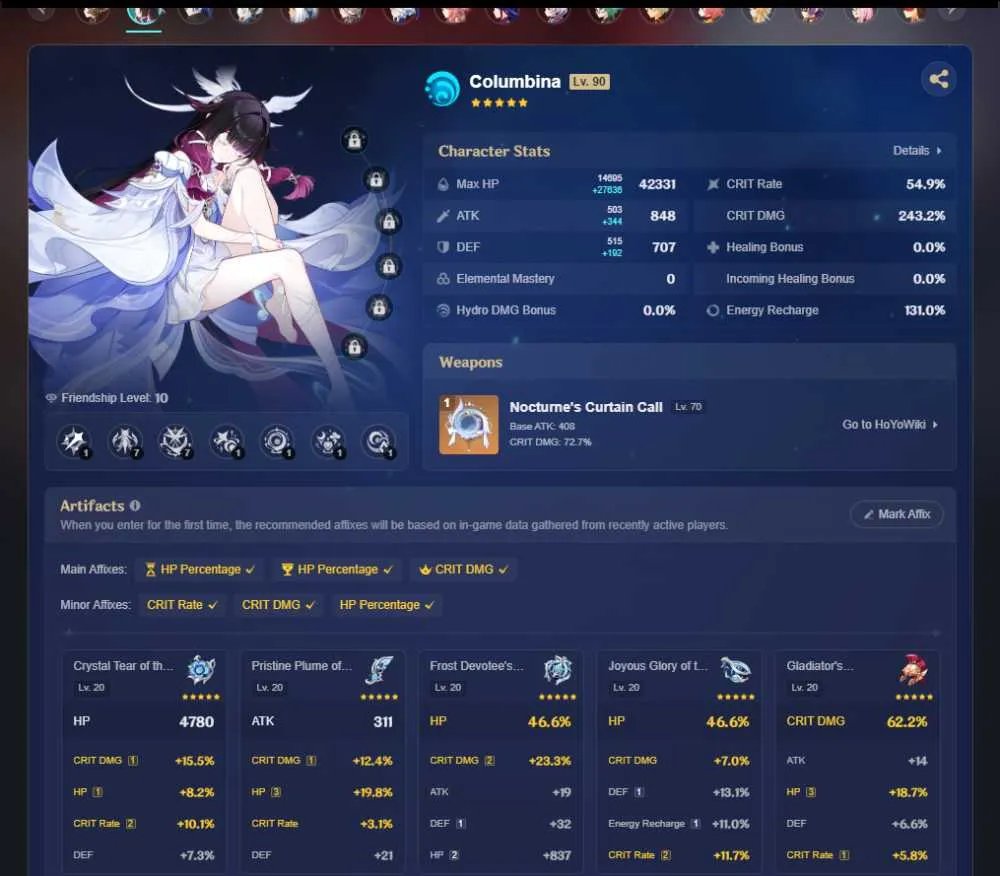Toggle the CRIT DMG main affix chip
Screen dimensions: 1000x876
(x=463, y=569)
